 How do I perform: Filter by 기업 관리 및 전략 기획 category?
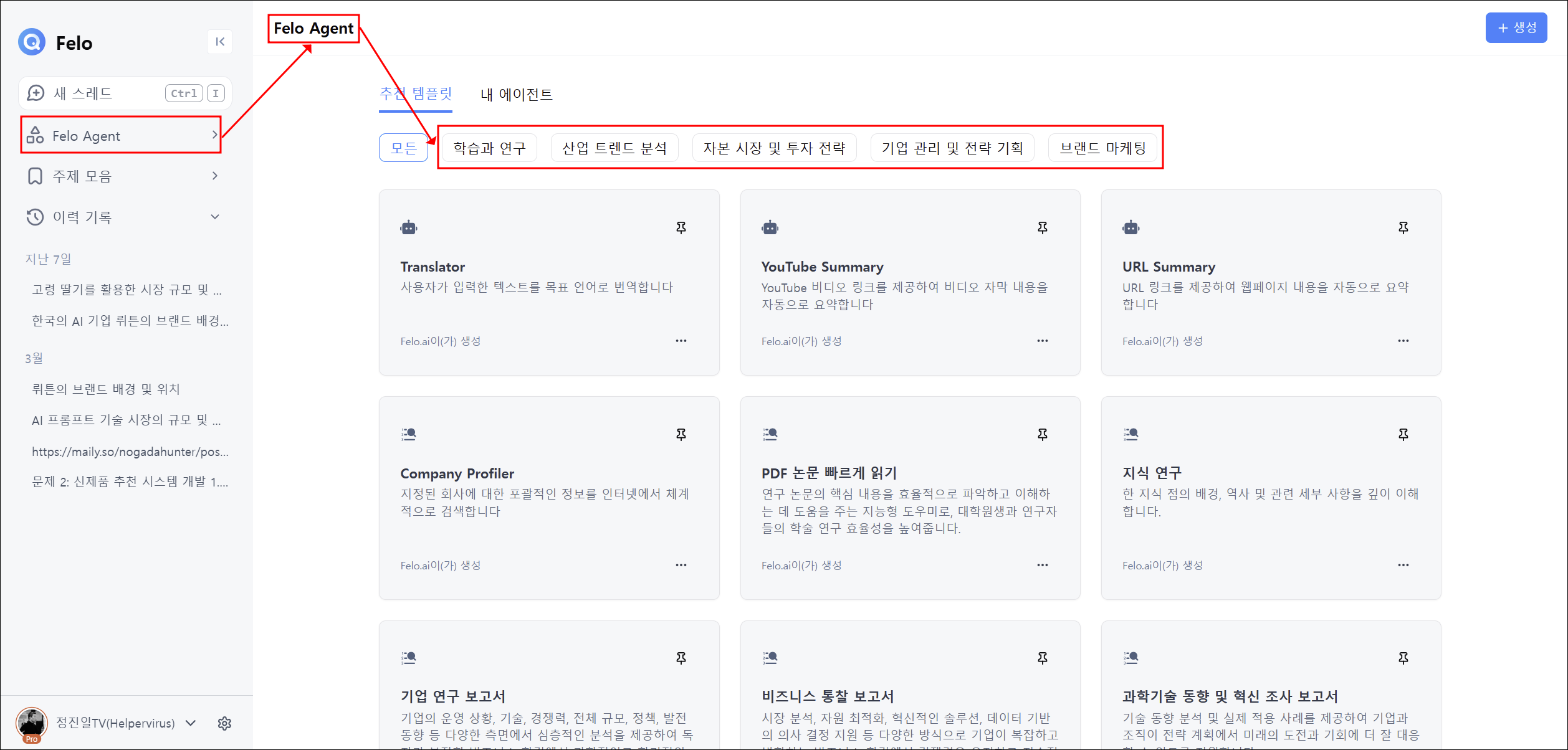(952, 148)
